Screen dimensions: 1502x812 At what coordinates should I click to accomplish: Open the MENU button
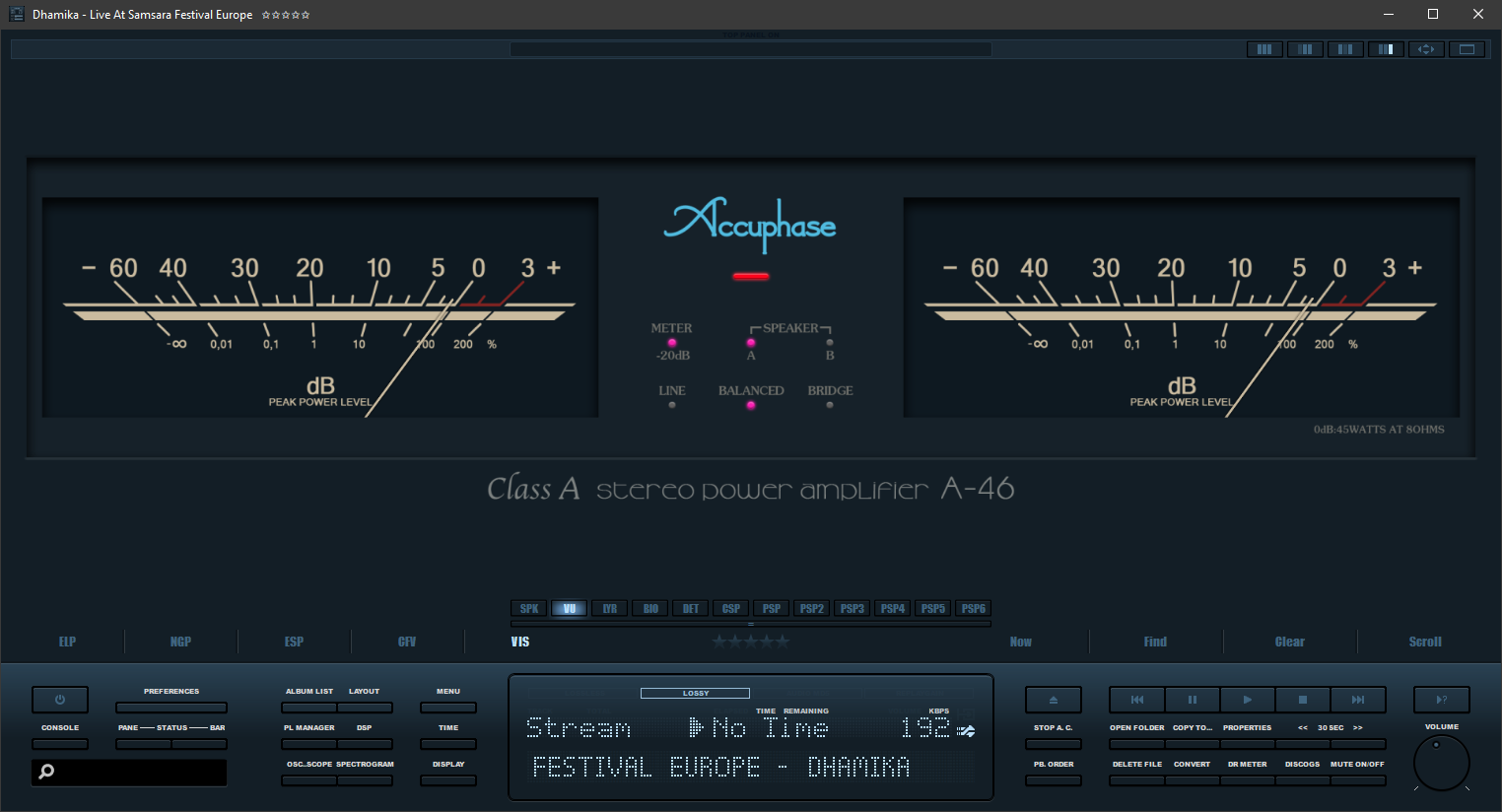pyautogui.click(x=448, y=708)
